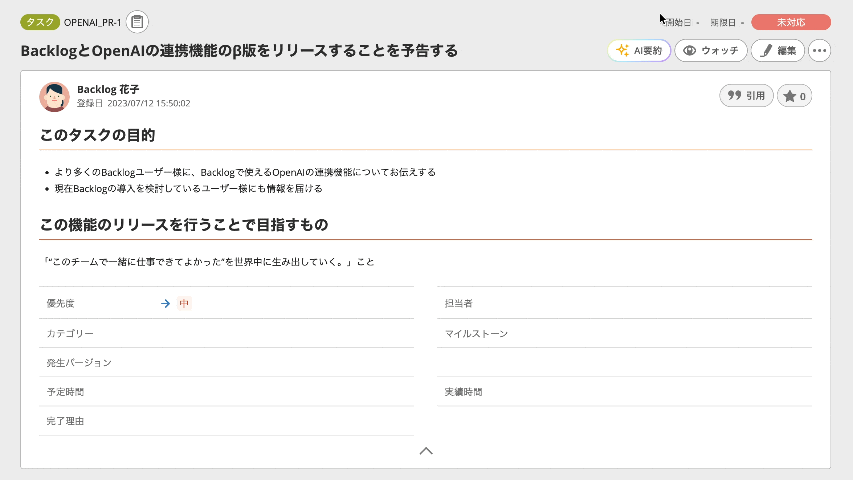Click the AI要約 summary button

tap(639, 50)
